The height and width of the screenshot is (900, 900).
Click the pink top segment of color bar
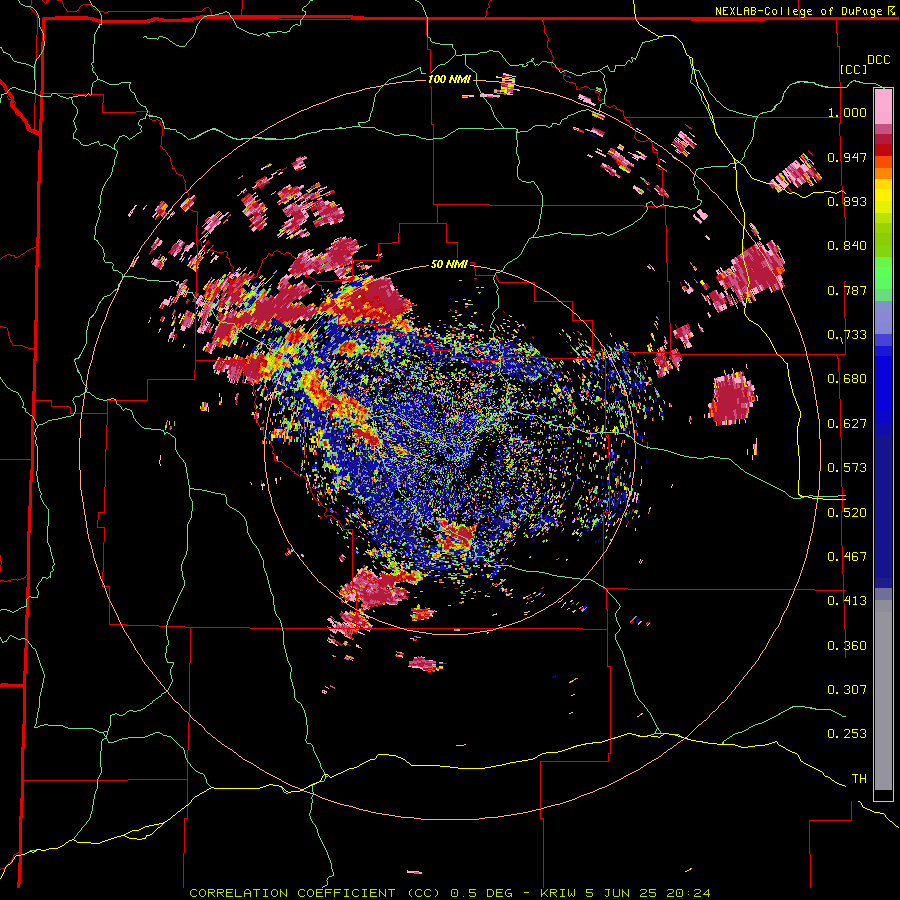883,106
